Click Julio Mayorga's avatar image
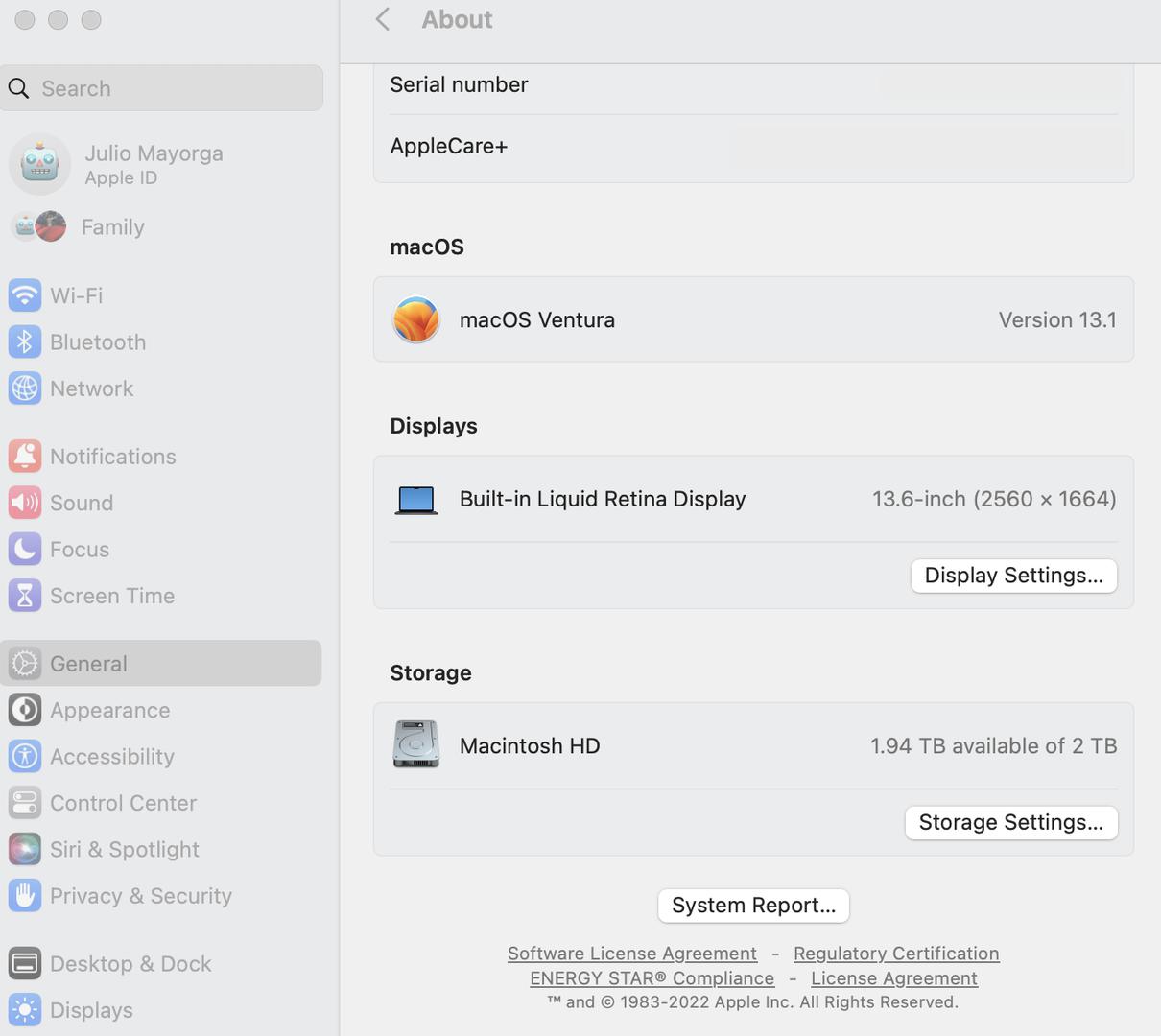This screenshot has width=1161, height=1036. pos(40,164)
